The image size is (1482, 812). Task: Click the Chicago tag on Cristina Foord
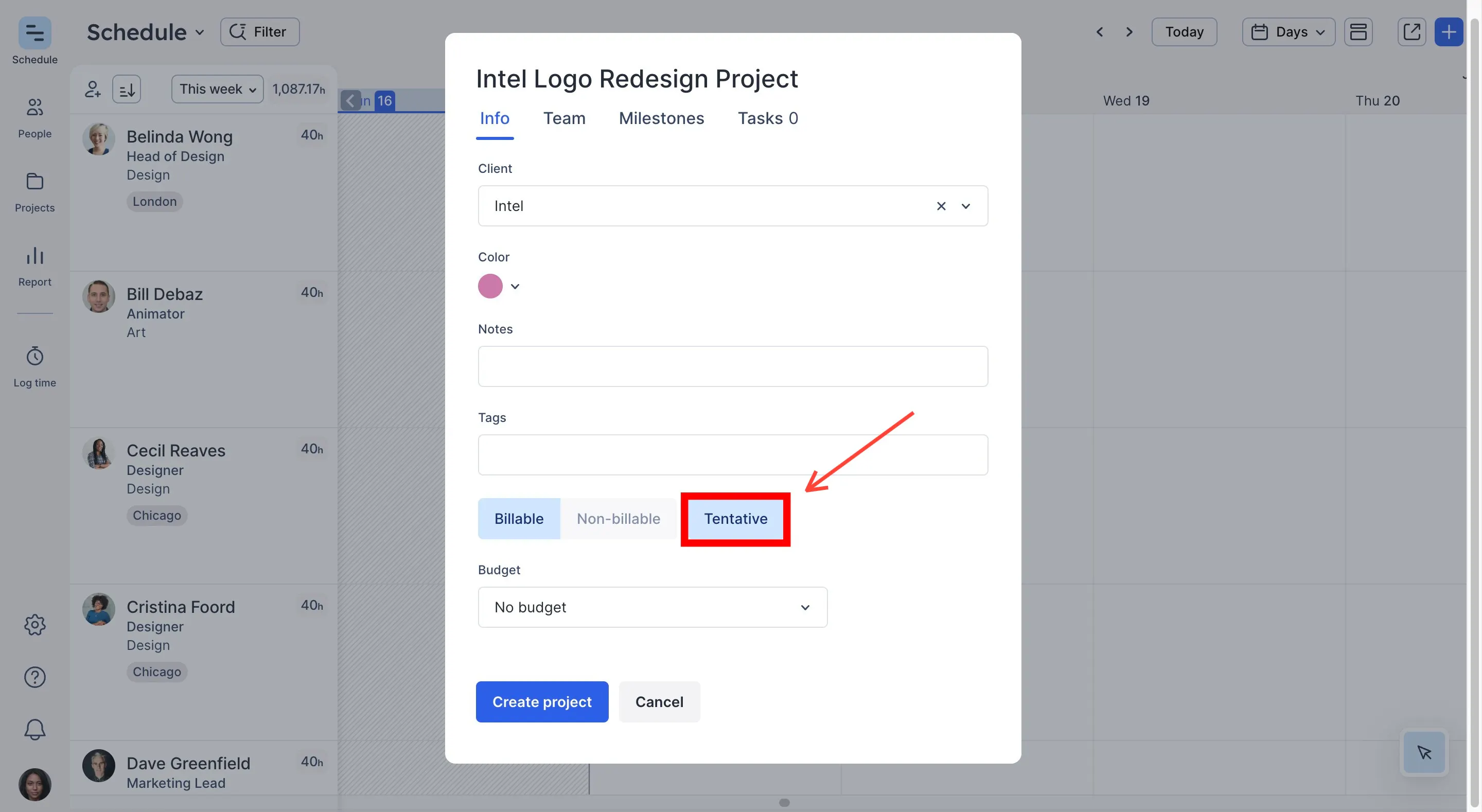(x=157, y=672)
